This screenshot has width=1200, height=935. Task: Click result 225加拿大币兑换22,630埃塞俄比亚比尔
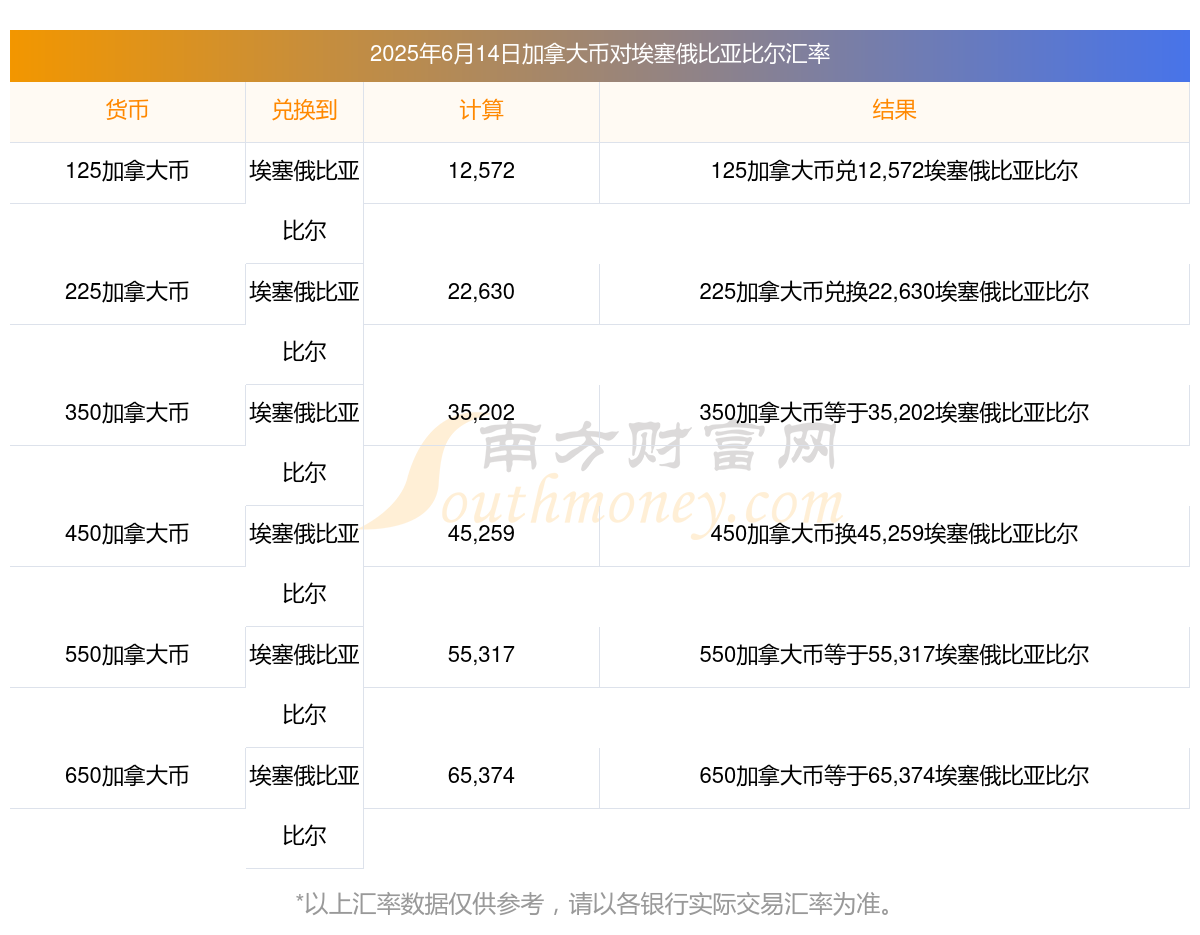tap(894, 292)
